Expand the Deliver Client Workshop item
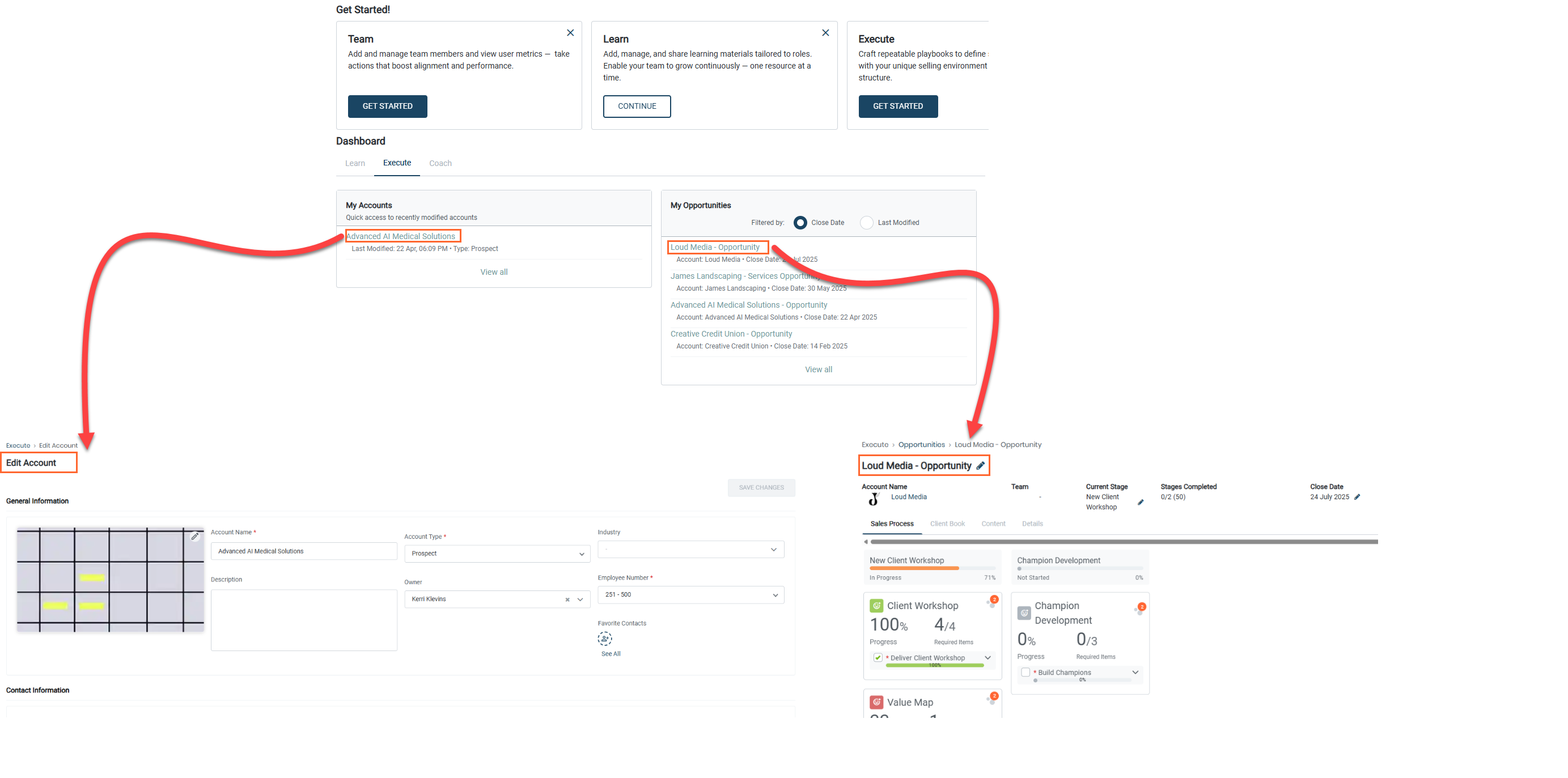1568x778 pixels. pos(988,657)
